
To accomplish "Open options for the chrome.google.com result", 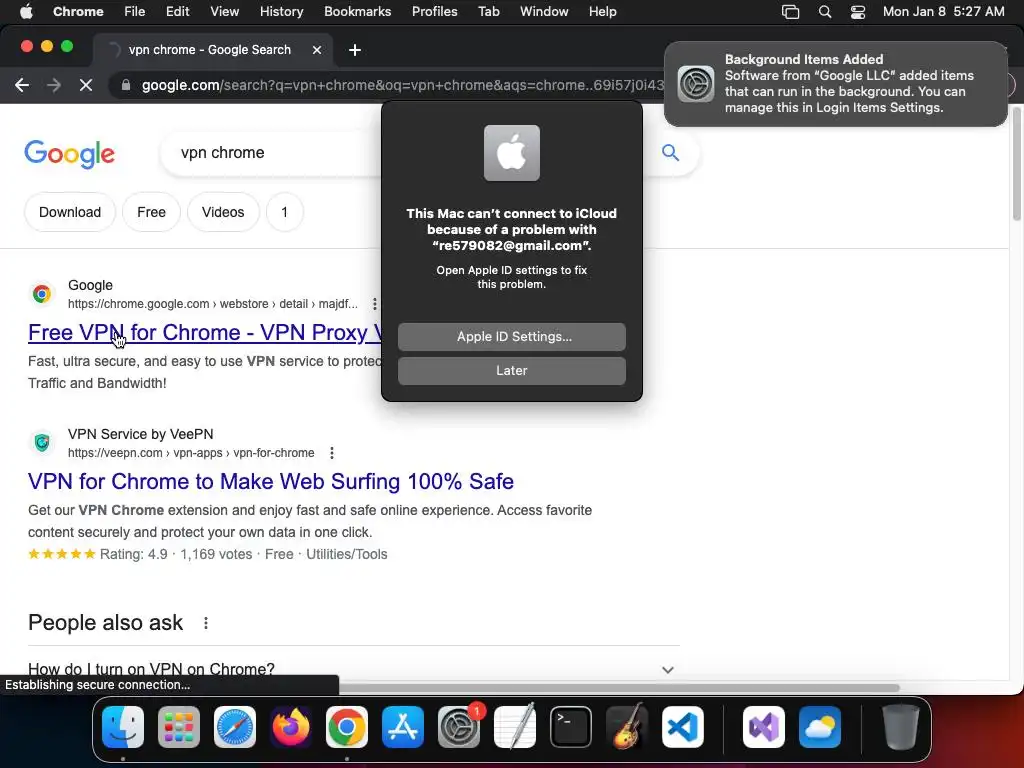I will point(374,304).
